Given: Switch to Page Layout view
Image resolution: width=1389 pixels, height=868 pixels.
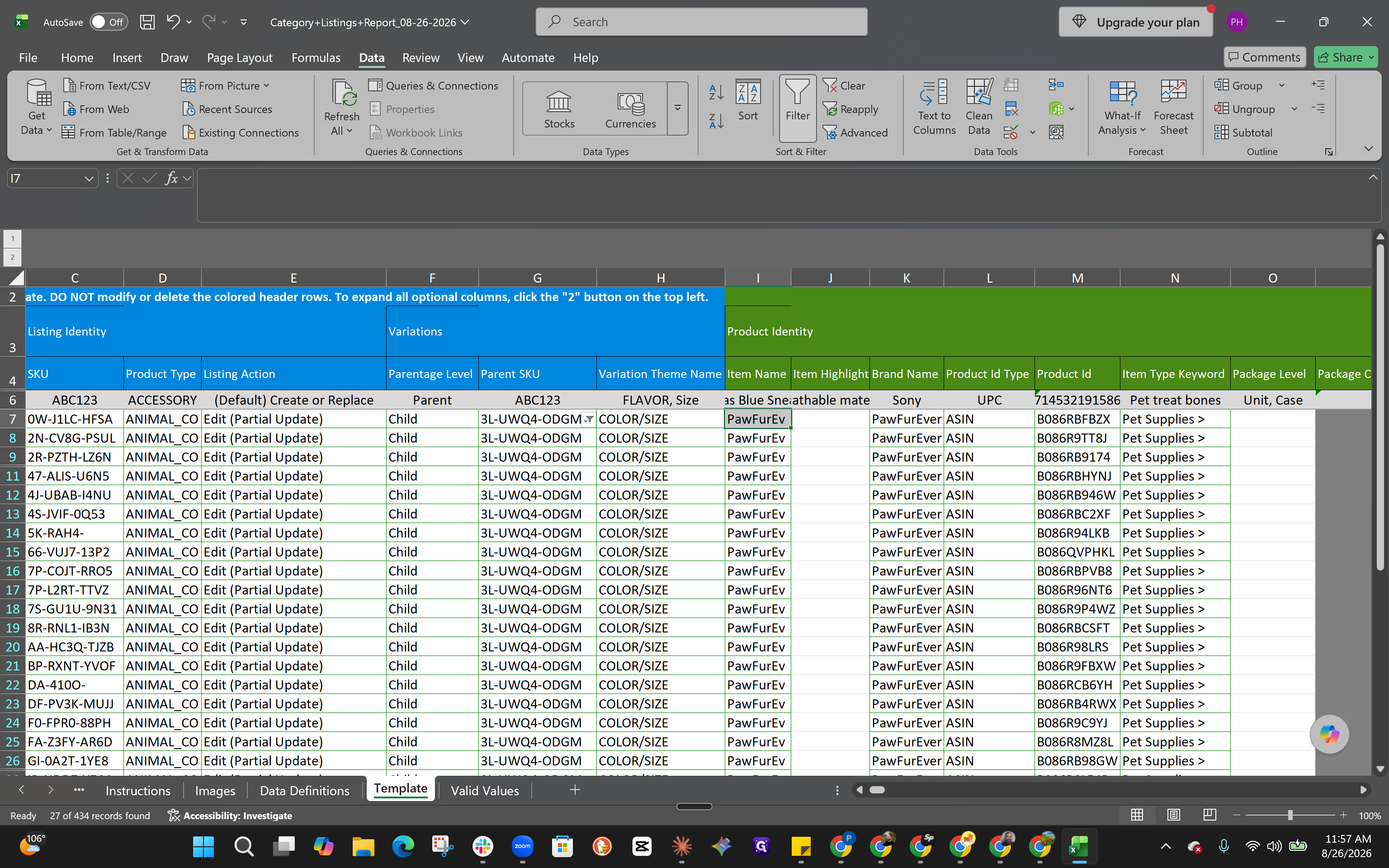Looking at the screenshot, I should pyautogui.click(x=1173, y=815).
